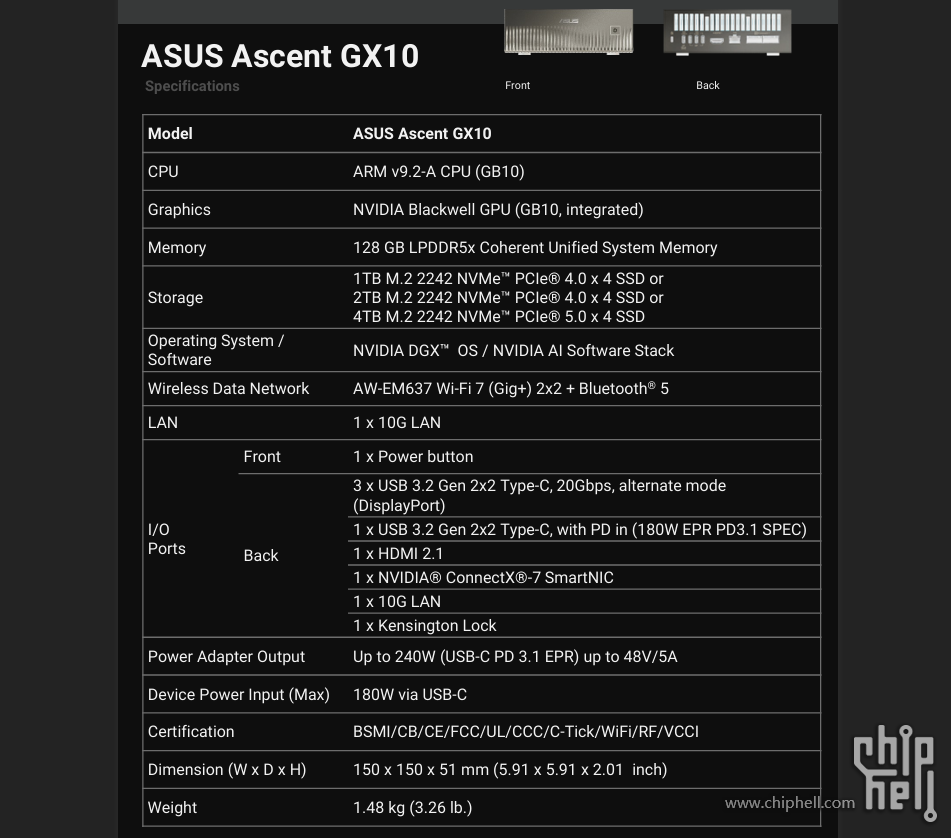The image size is (951, 838).
Task: Select the NVIDIA DGX OS software cell
Action: coord(513,350)
